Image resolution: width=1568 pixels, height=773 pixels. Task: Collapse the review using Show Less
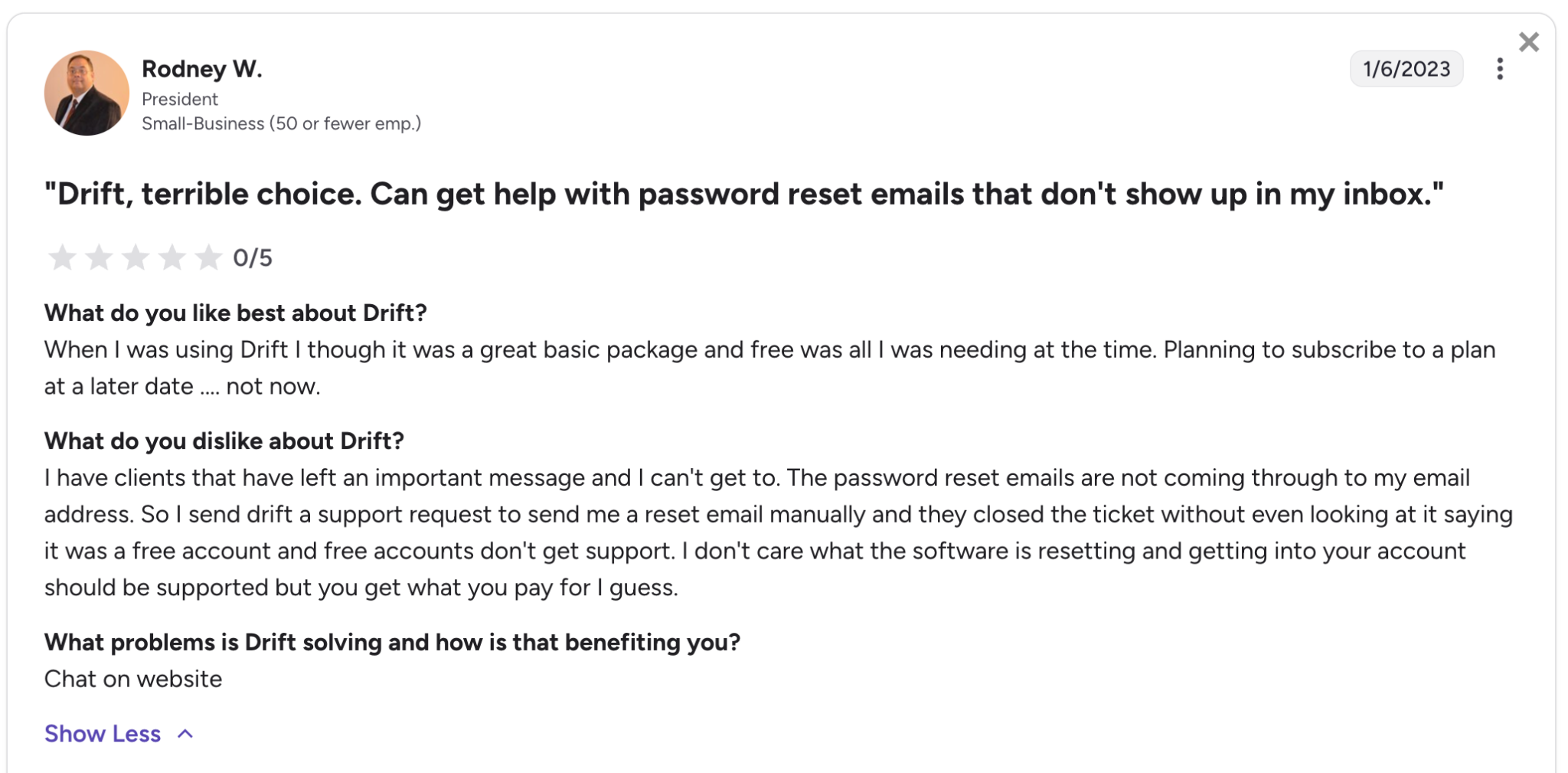click(101, 734)
